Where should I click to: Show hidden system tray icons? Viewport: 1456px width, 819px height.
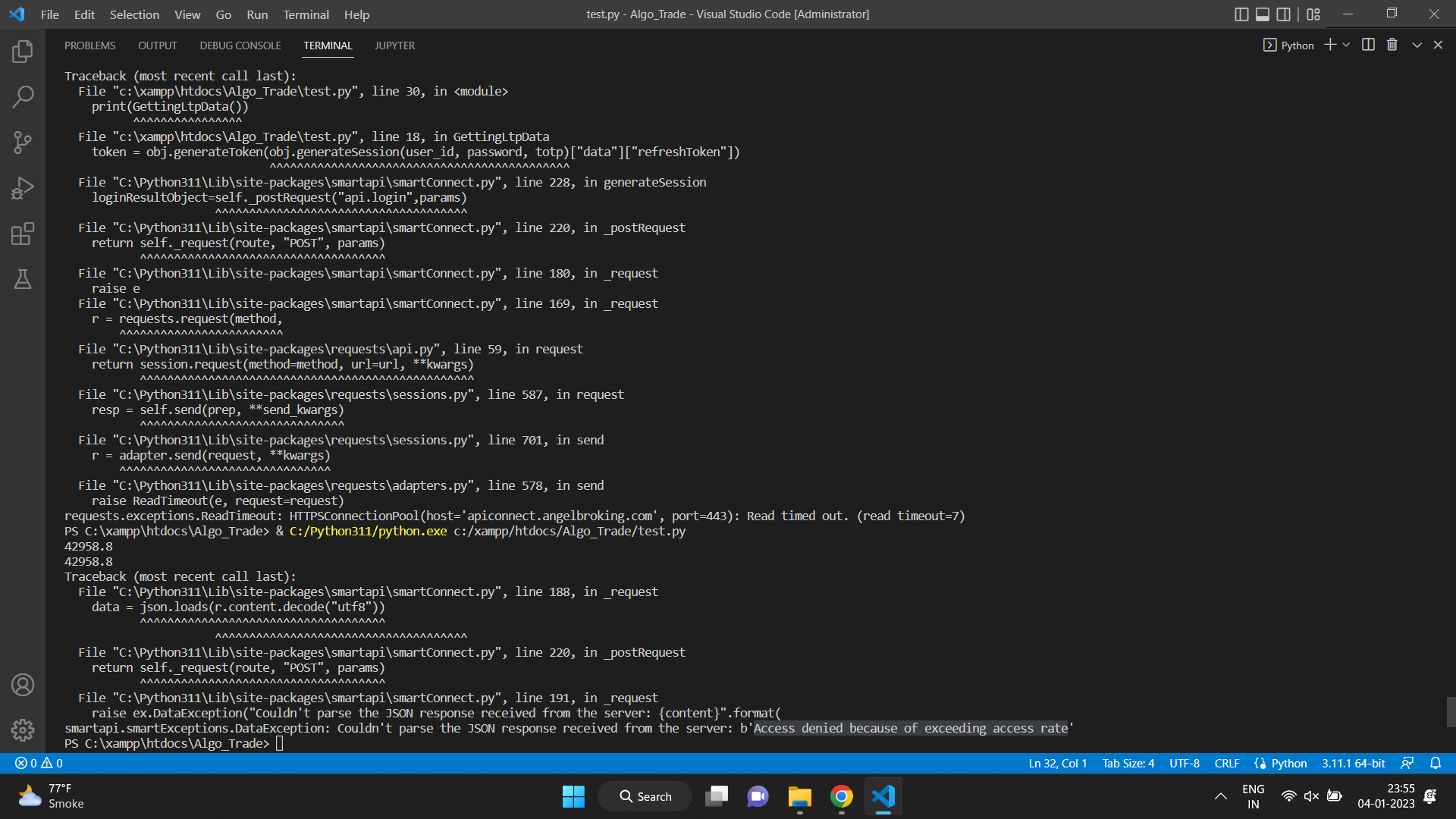[x=1220, y=796]
